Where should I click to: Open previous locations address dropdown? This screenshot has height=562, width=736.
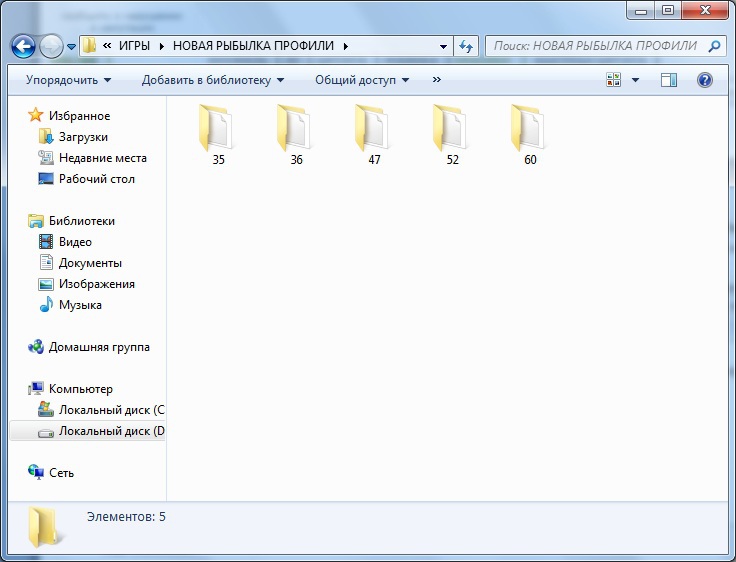coord(443,46)
